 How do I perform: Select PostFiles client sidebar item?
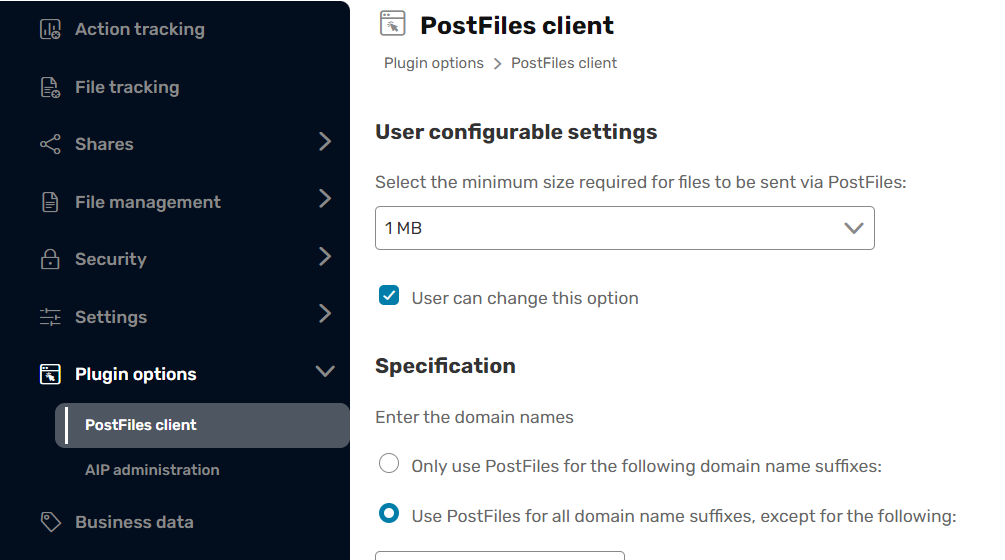click(203, 425)
